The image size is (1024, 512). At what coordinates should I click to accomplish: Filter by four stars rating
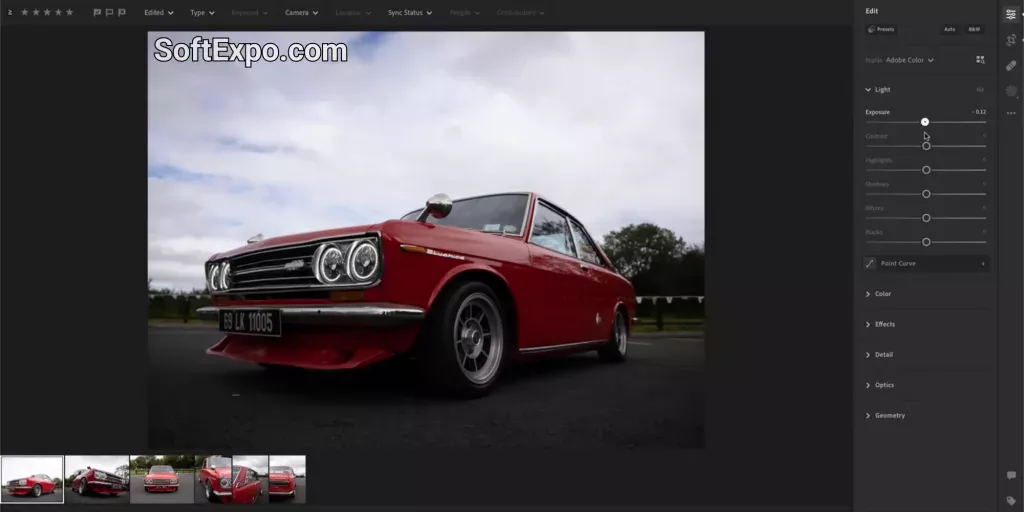(58, 12)
